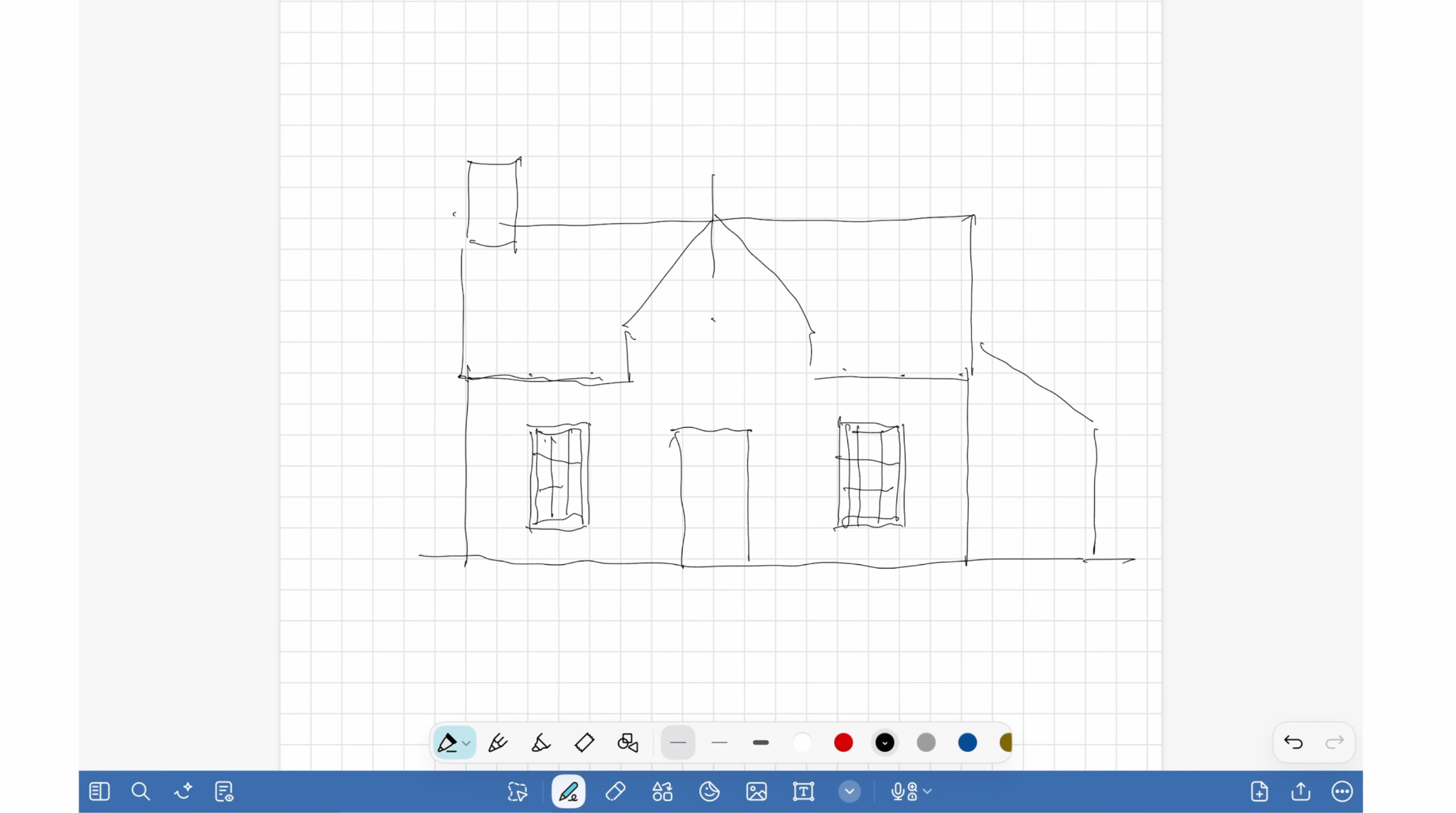Open the elements and shapes tool

[663, 792]
